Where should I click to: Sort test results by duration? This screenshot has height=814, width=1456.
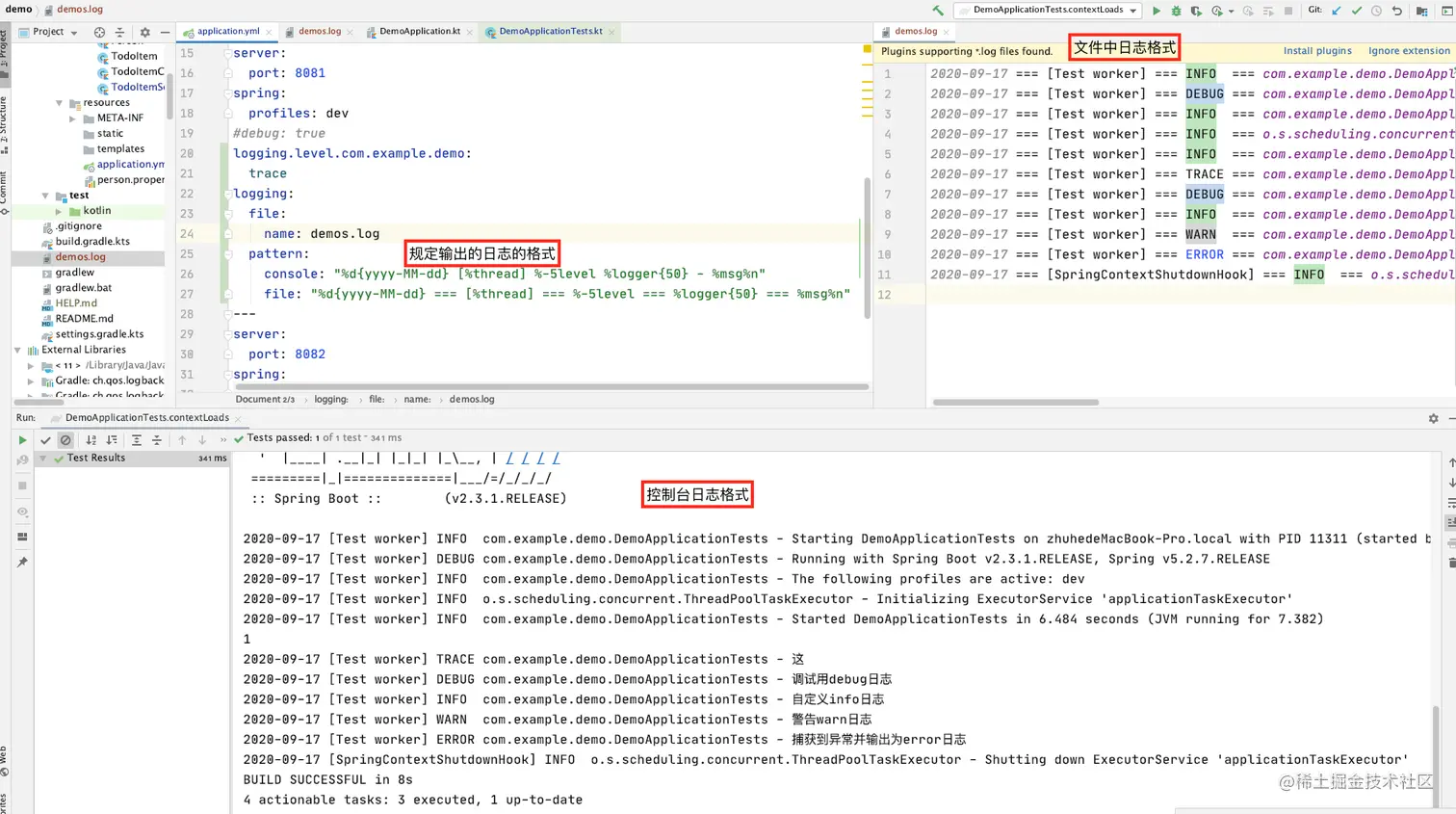(x=112, y=440)
